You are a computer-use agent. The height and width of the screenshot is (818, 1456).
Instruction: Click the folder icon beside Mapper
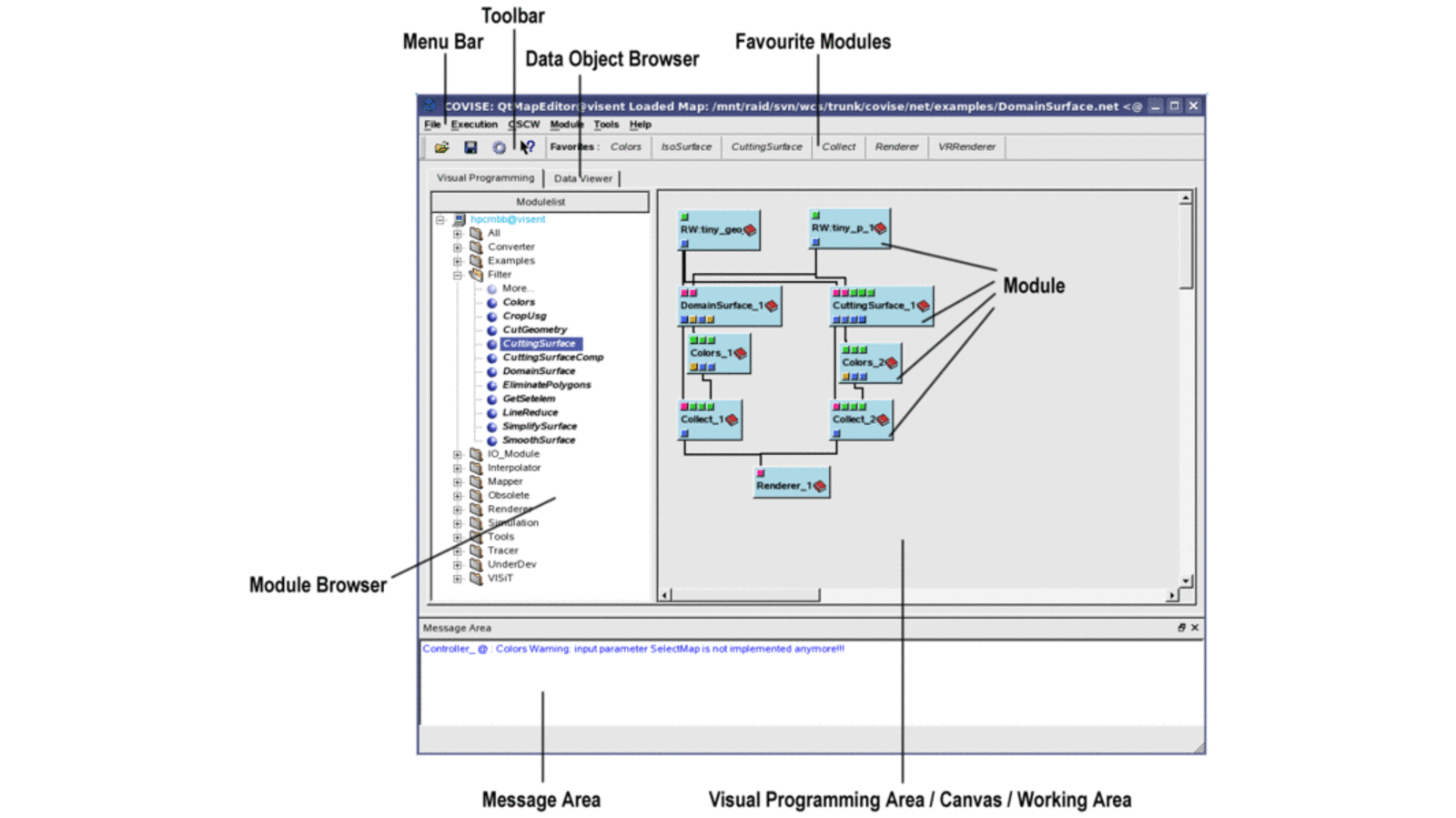pos(476,481)
